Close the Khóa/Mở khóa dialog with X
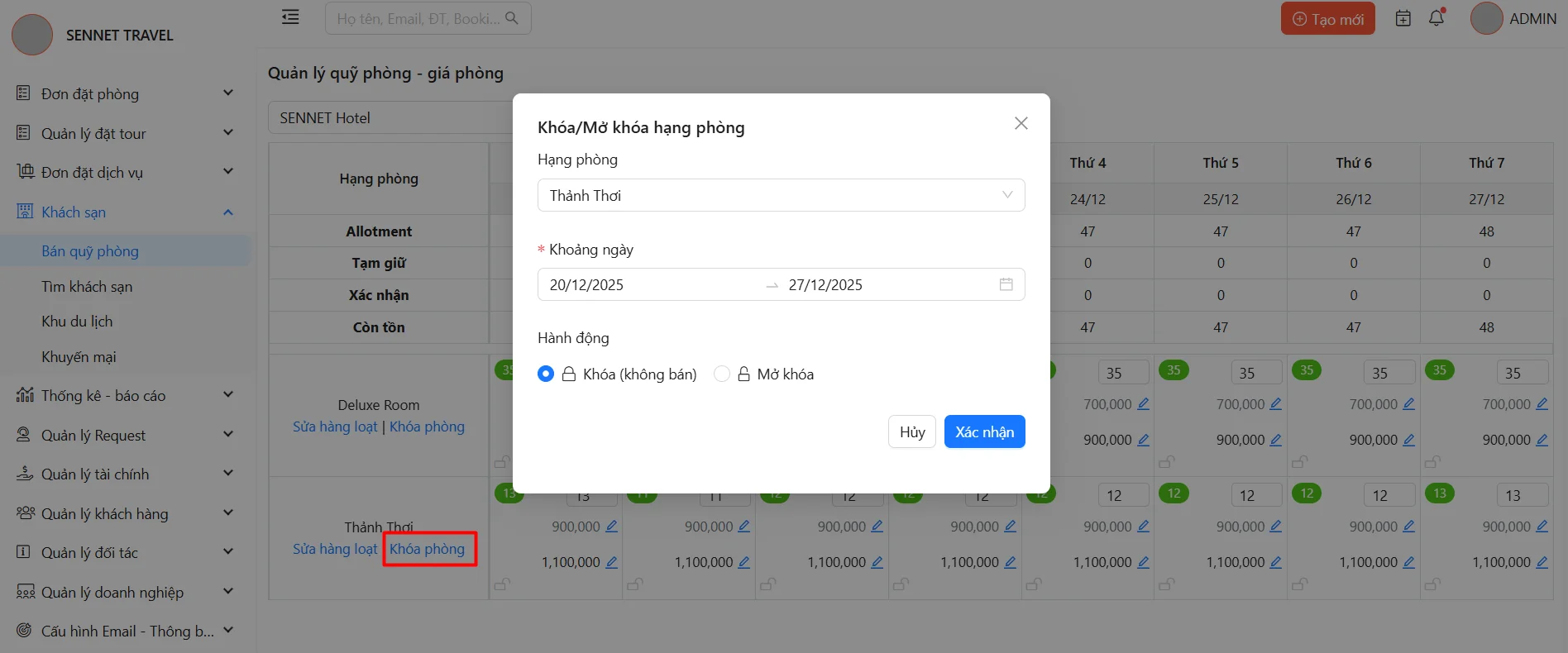The width and height of the screenshot is (1568, 653). tap(1021, 123)
